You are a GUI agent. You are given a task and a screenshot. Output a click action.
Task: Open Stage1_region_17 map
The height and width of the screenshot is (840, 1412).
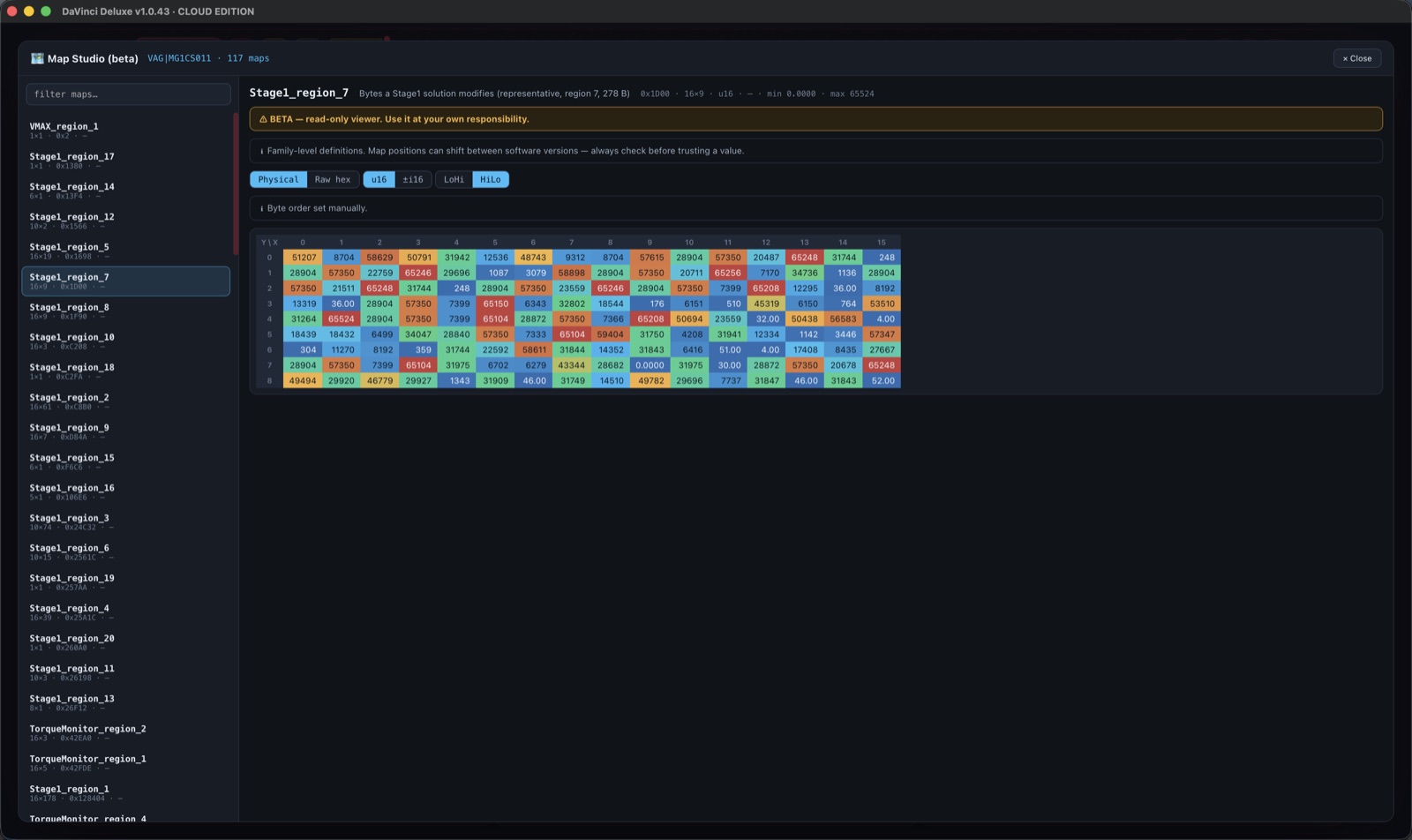pyautogui.click(x=125, y=161)
